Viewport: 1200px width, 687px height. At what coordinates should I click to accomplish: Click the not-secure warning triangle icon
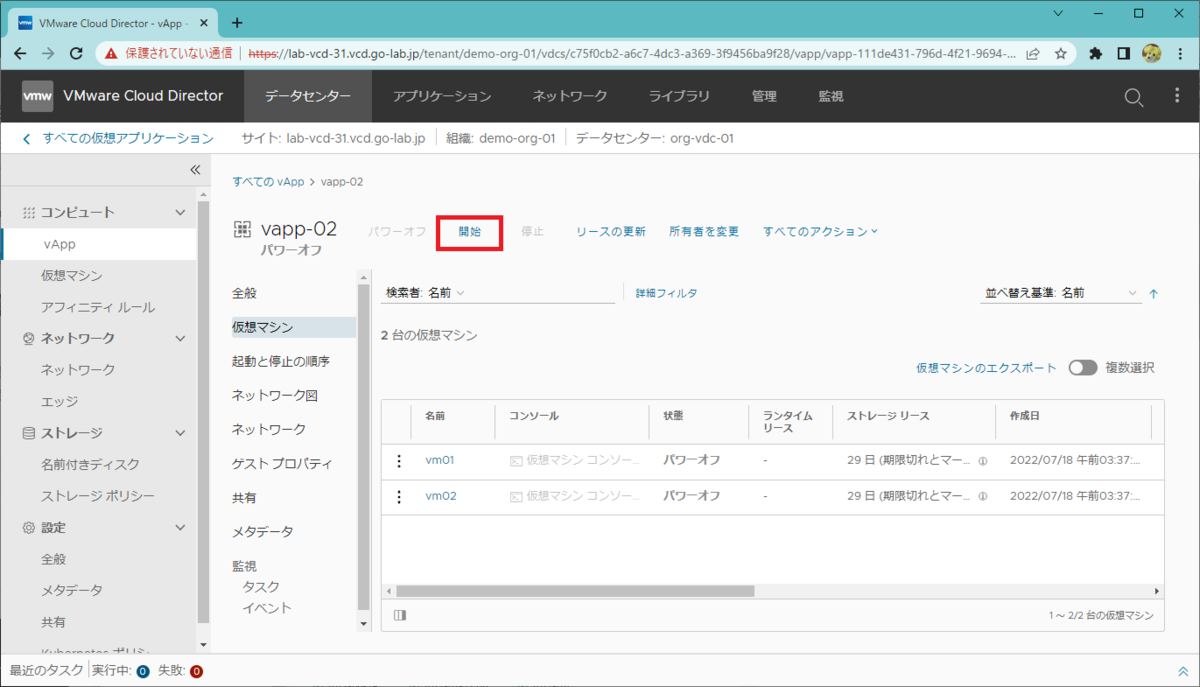coord(110,53)
